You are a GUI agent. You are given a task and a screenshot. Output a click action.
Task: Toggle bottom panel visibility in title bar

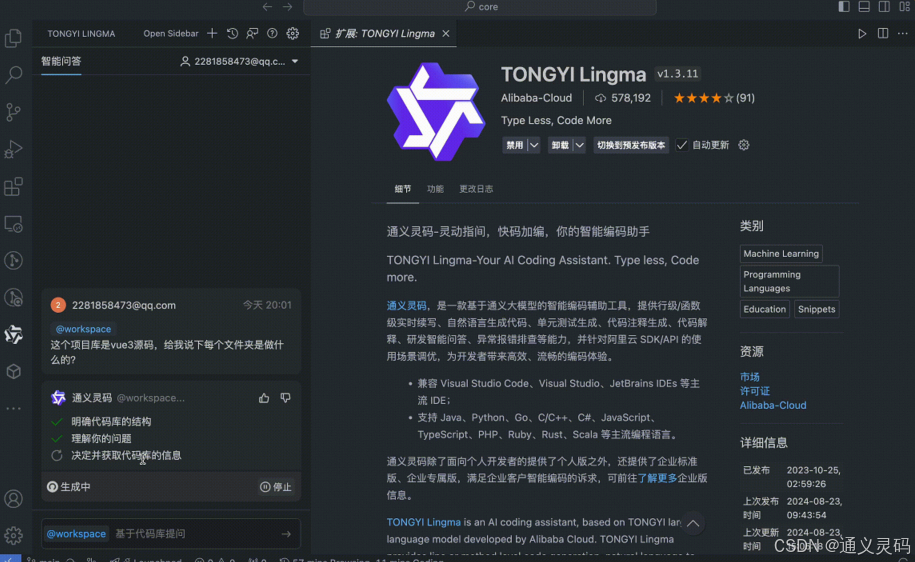[864, 6]
